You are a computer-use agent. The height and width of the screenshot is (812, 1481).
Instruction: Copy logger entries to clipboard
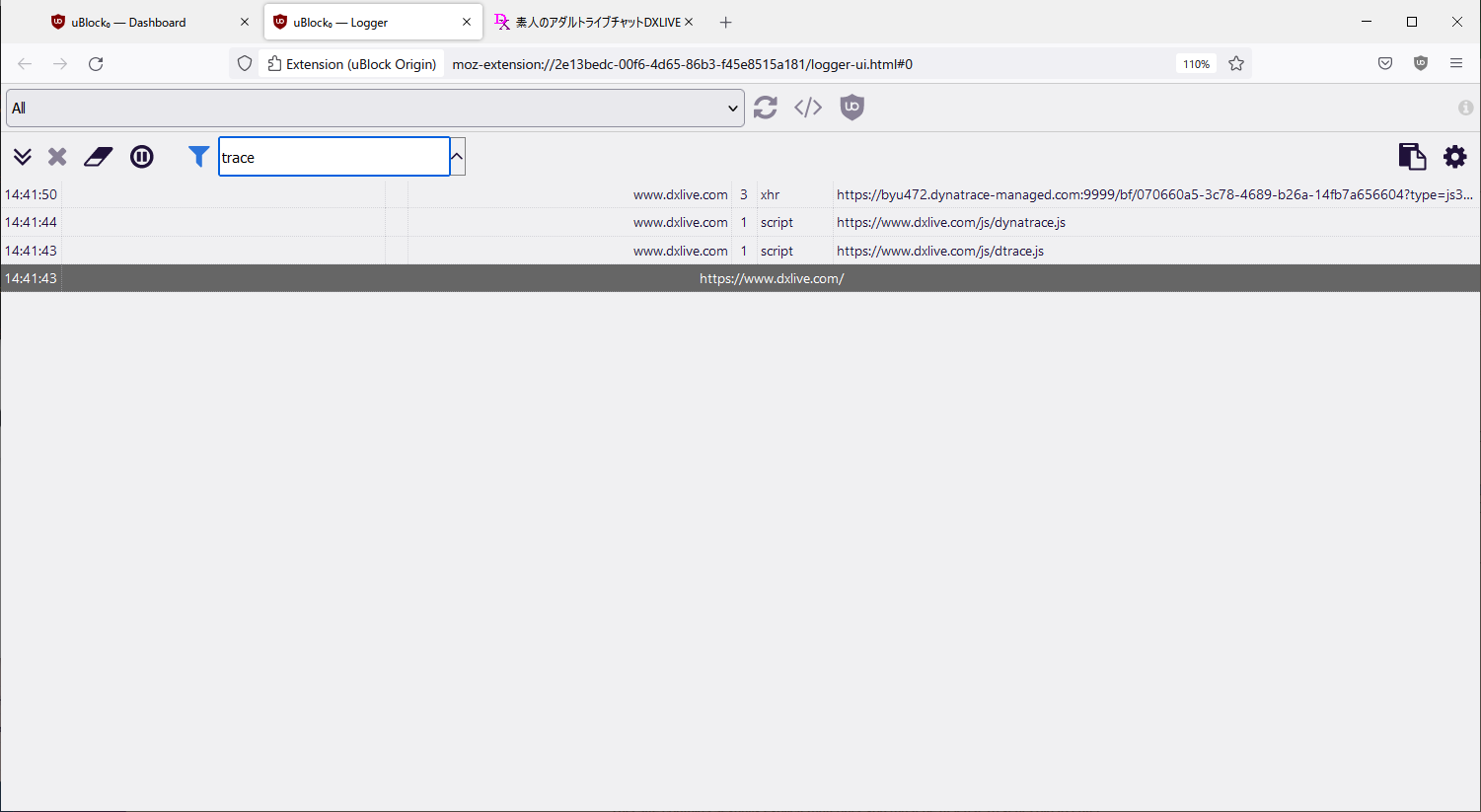click(x=1412, y=156)
